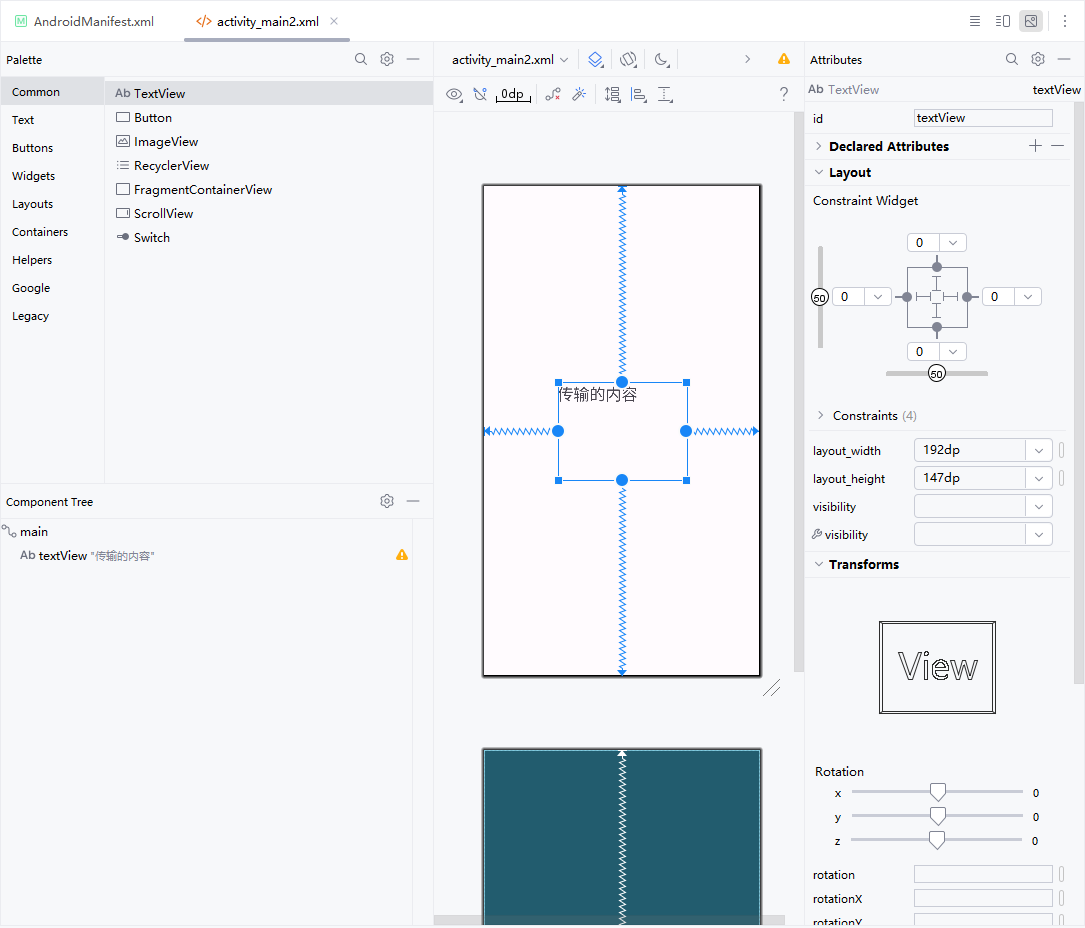Pick RecyclerView from the palette
This screenshot has height=928, width=1085.
pos(269,165)
